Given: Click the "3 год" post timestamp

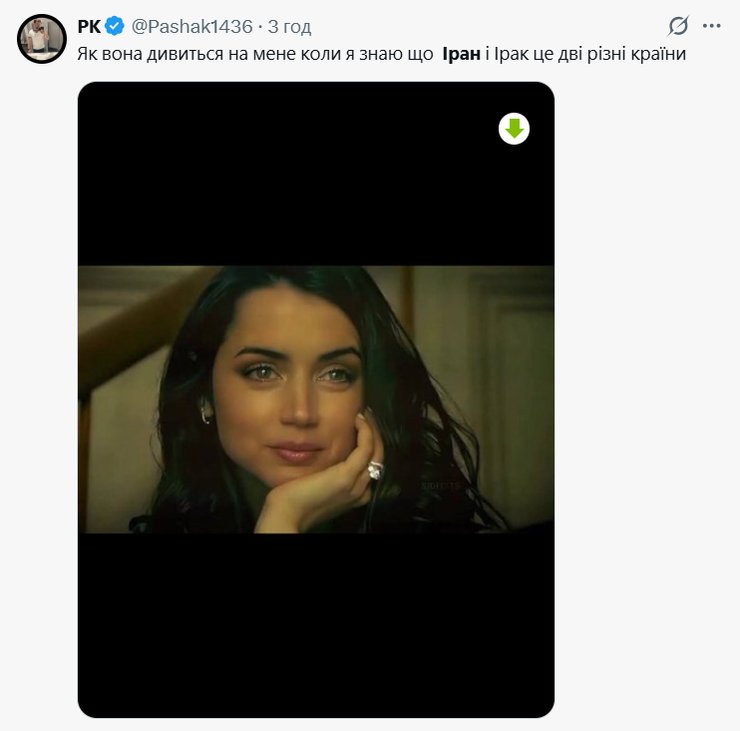Looking at the screenshot, I should pos(289,26).
